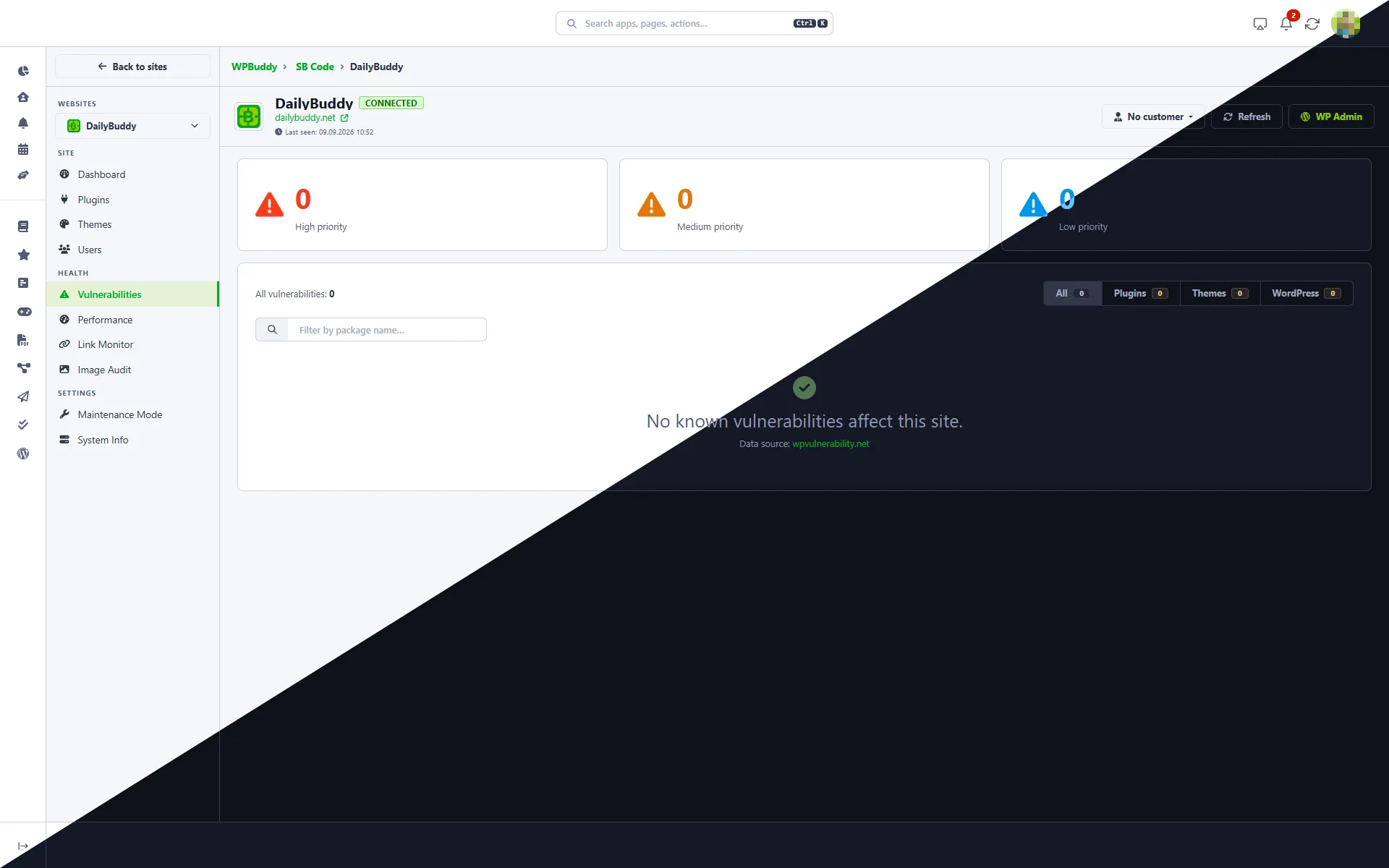Click the DailyBuddy site logo thumbnail
Screen dimensions: 1389x868
click(x=249, y=116)
